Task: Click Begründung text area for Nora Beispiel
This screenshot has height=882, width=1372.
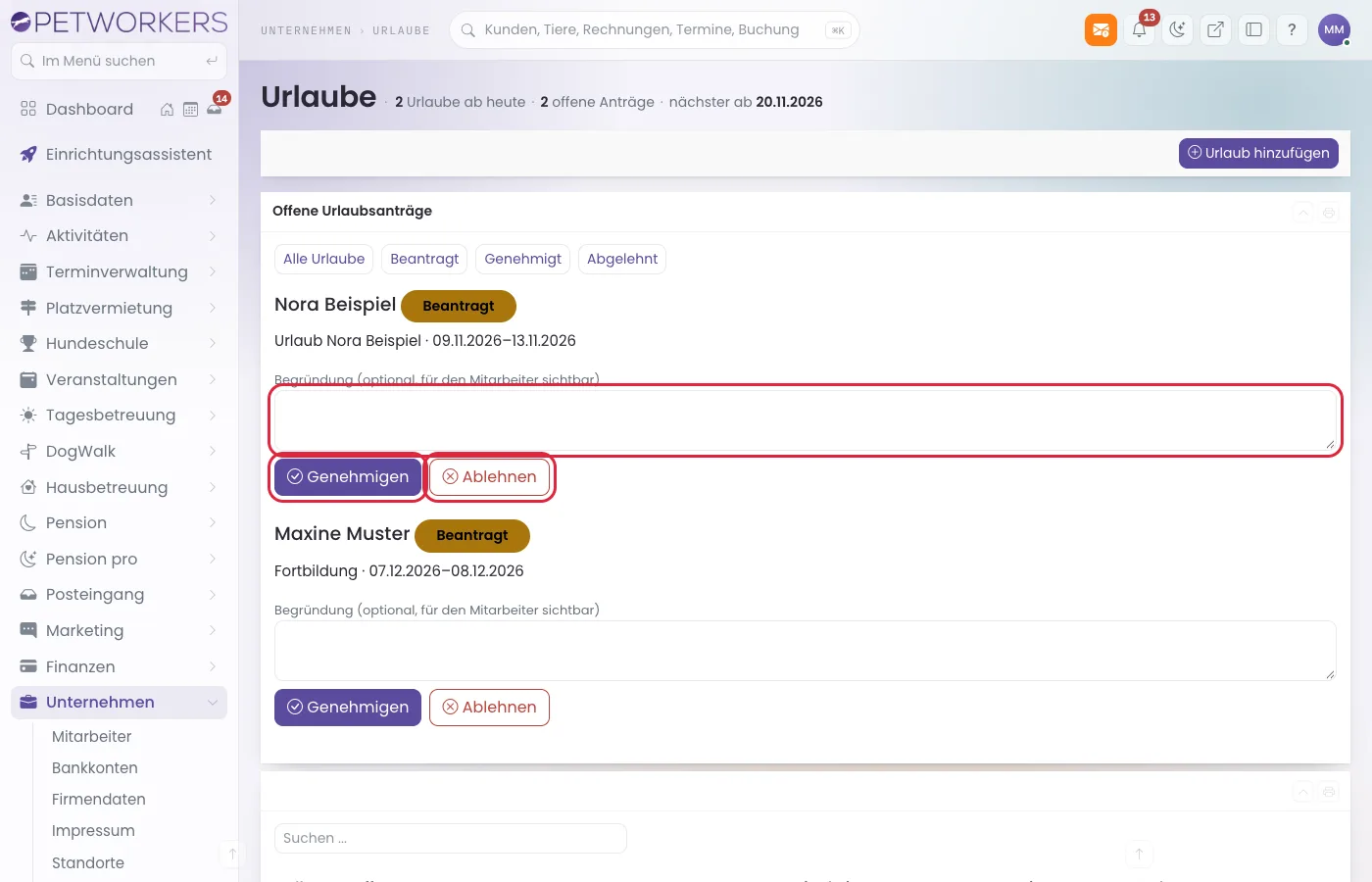Action: (x=806, y=419)
